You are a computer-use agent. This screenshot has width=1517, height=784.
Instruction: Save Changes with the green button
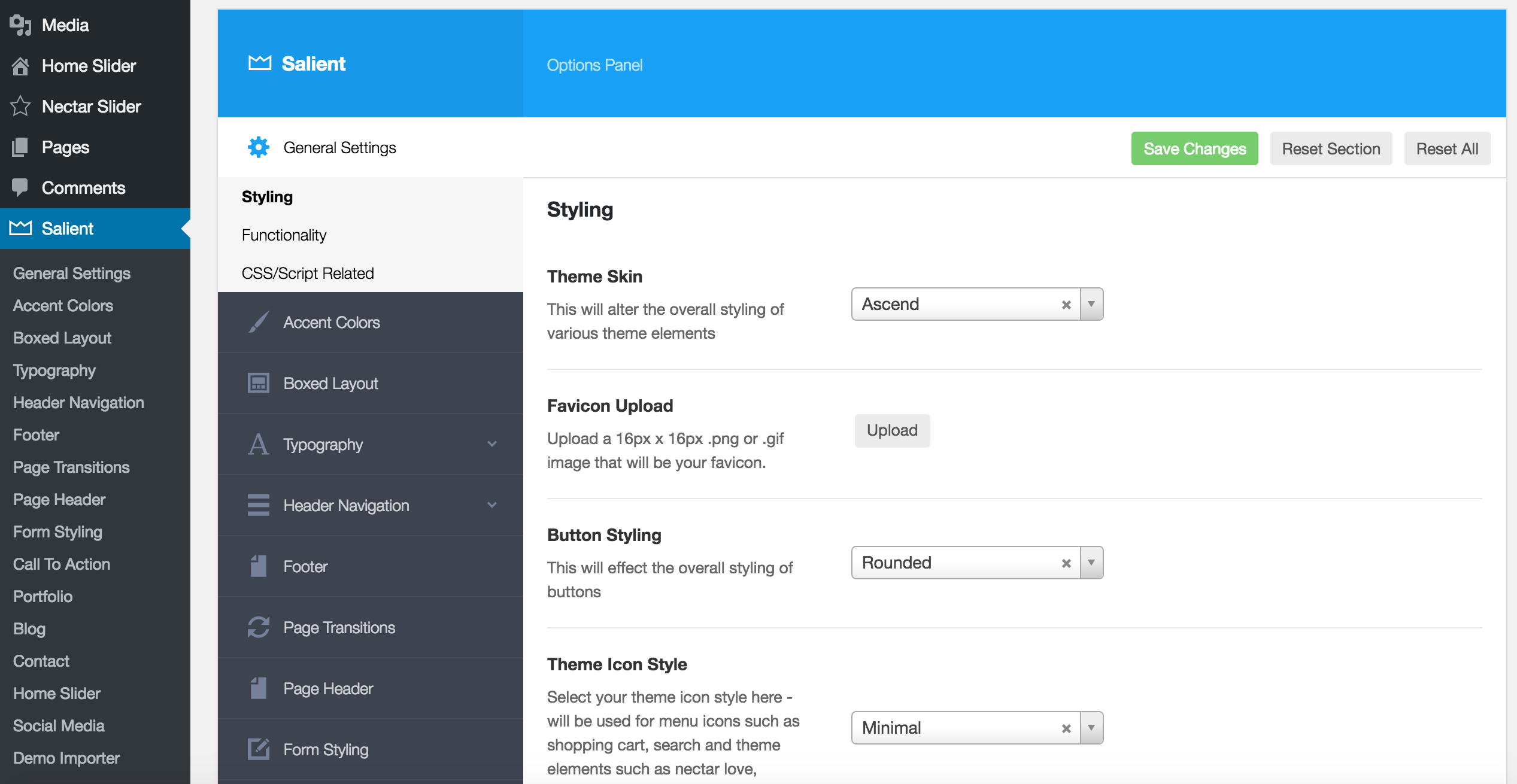(x=1194, y=148)
